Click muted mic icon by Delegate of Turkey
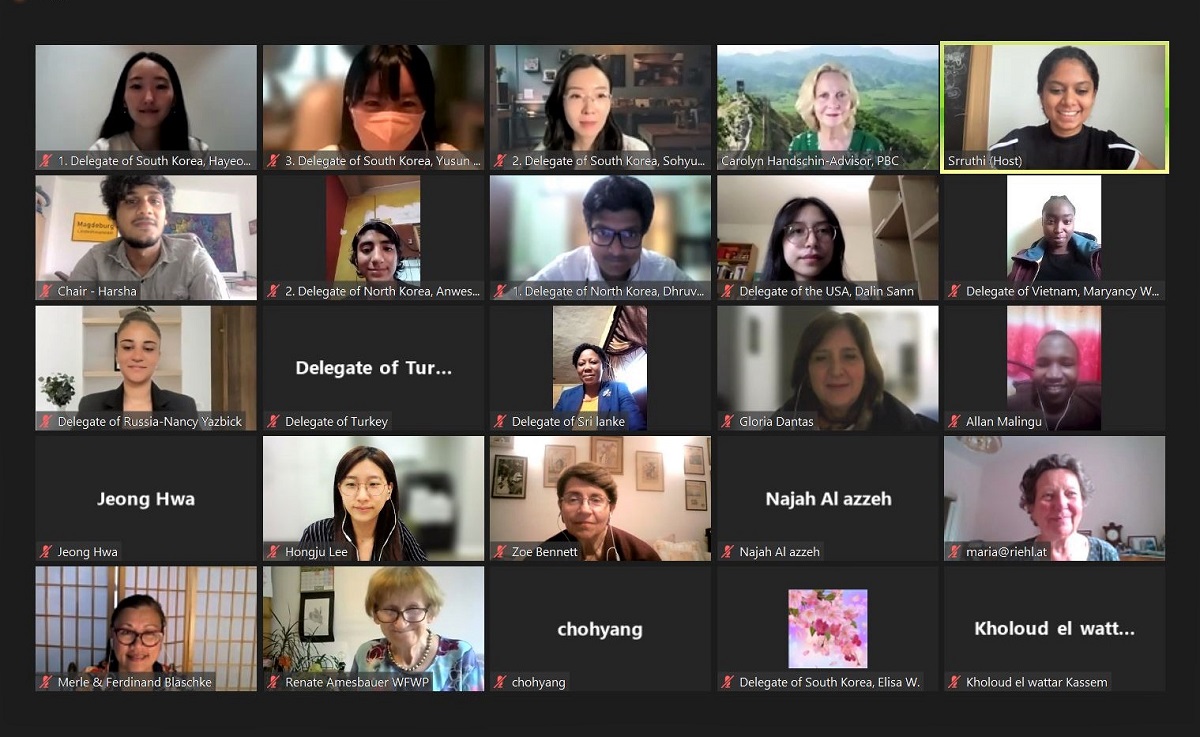Viewport: 1200px width, 737px height. 272,422
